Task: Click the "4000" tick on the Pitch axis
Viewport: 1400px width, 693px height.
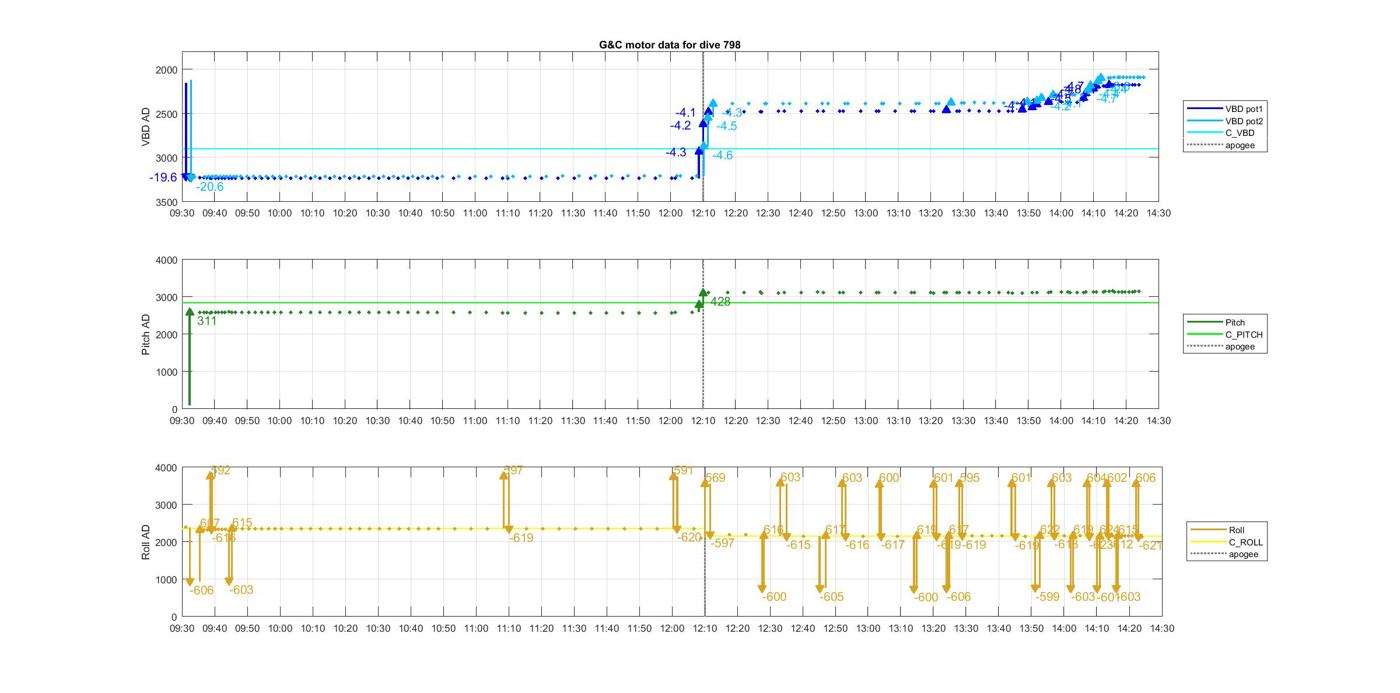Action: coord(166,260)
